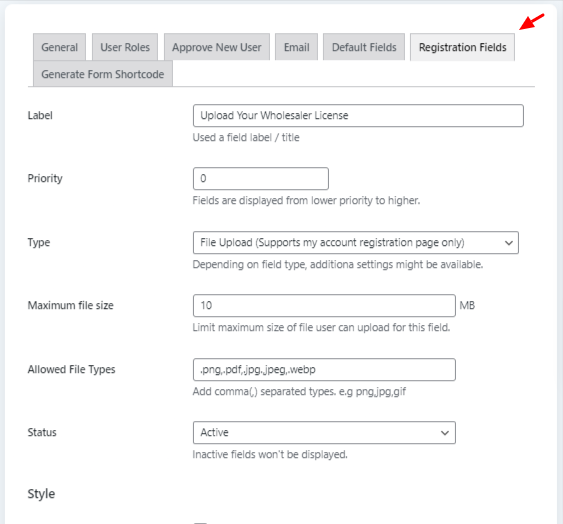Focus the Label text field

pos(358,115)
